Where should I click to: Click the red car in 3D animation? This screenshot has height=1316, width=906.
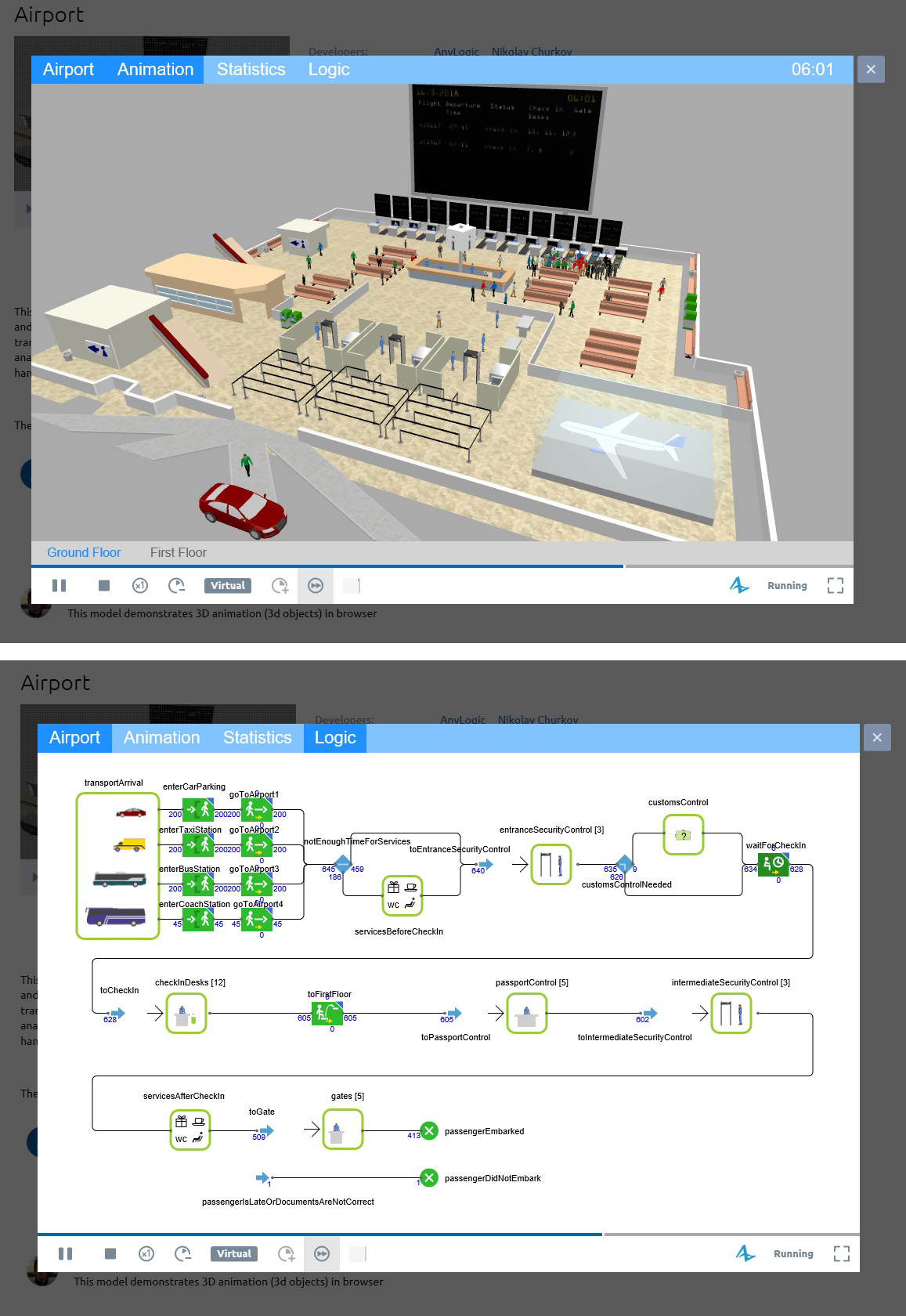point(243,510)
